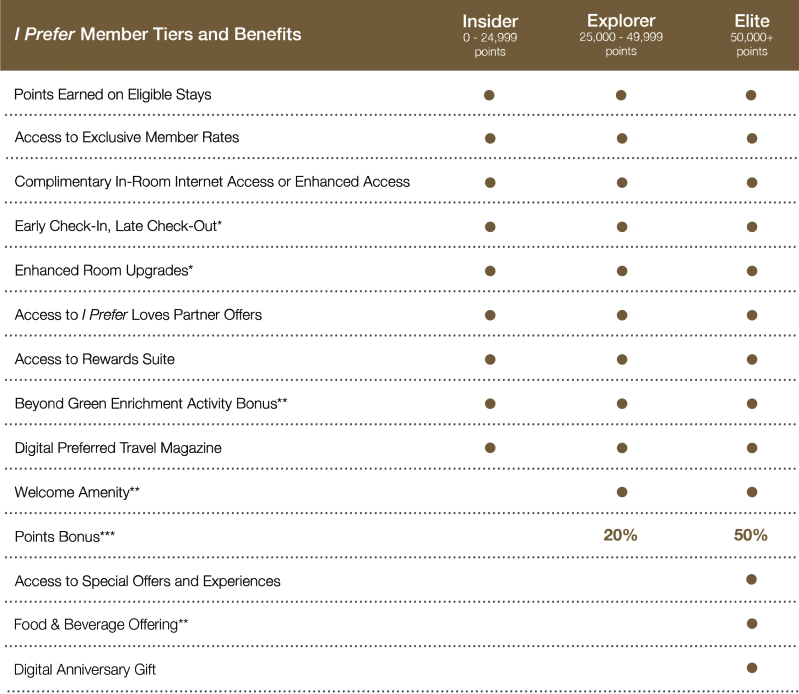This screenshot has width=799, height=694.
Task: Click the Insider dot for Access to Rewards Suite
Action: pyautogui.click(x=490, y=359)
